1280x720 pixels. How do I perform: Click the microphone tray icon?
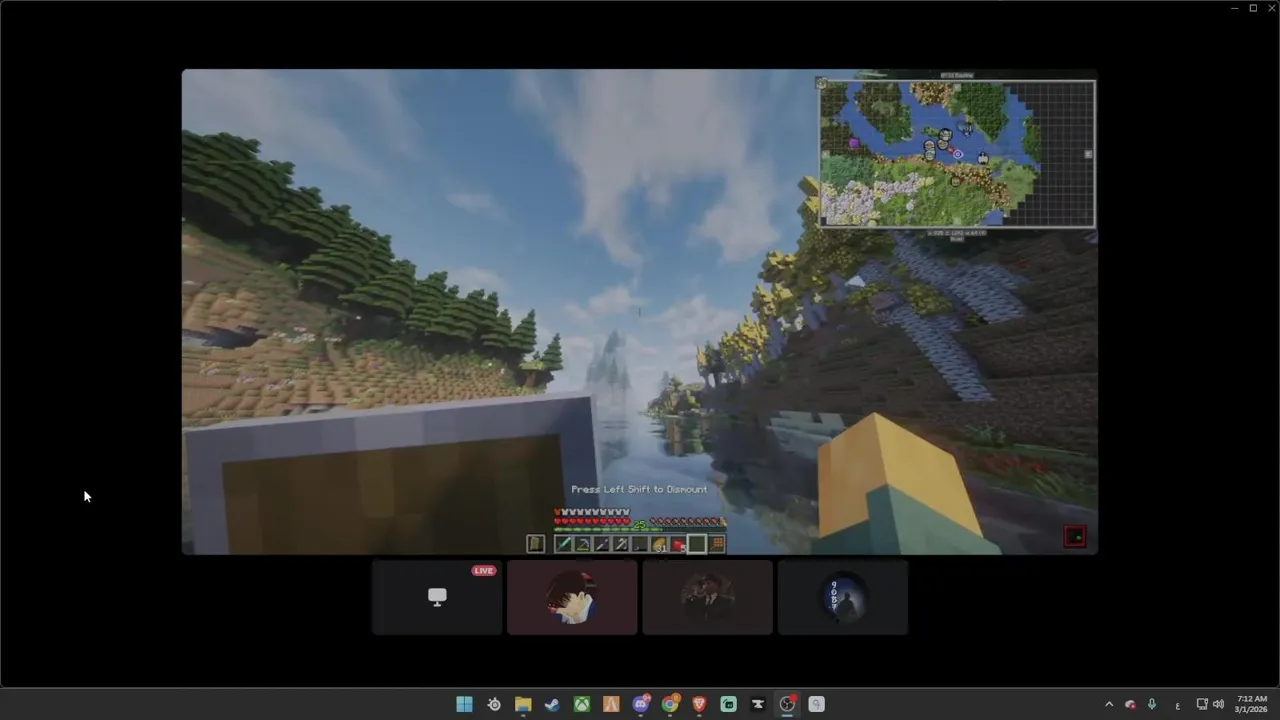[1152, 704]
